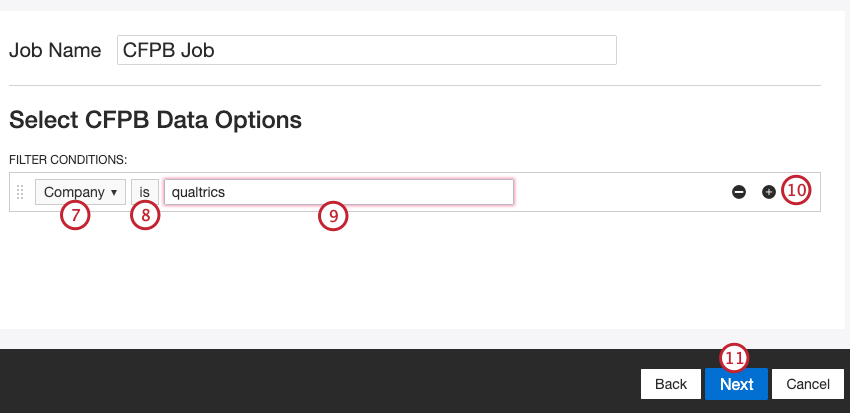Viewport: 850px width, 413px height.
Task: Click into the qualtrics filter value field
Action: pos(338,192)
